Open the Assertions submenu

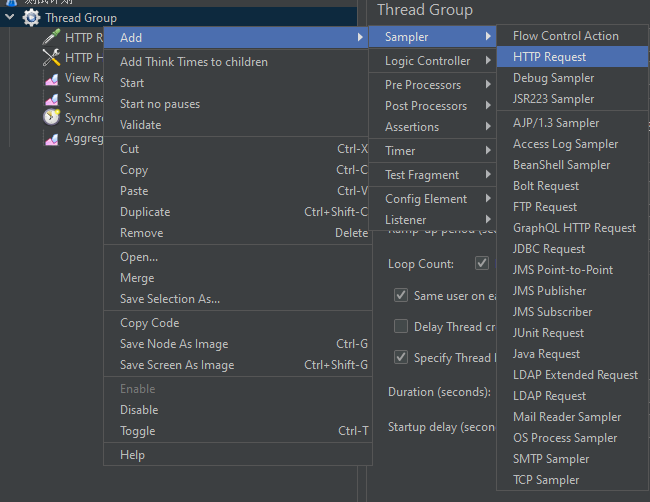point(432,126)
